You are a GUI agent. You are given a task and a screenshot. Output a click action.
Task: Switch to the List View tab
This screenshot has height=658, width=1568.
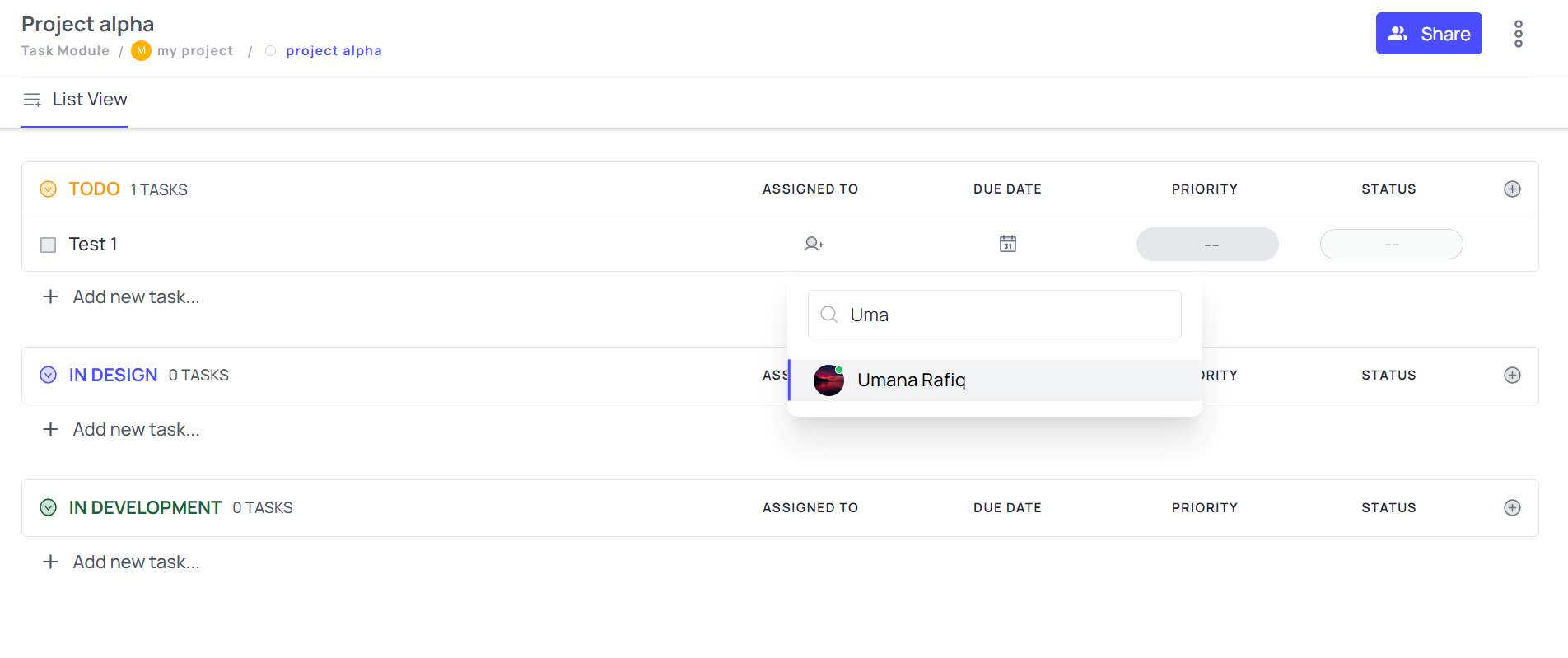tap(75, 100)
